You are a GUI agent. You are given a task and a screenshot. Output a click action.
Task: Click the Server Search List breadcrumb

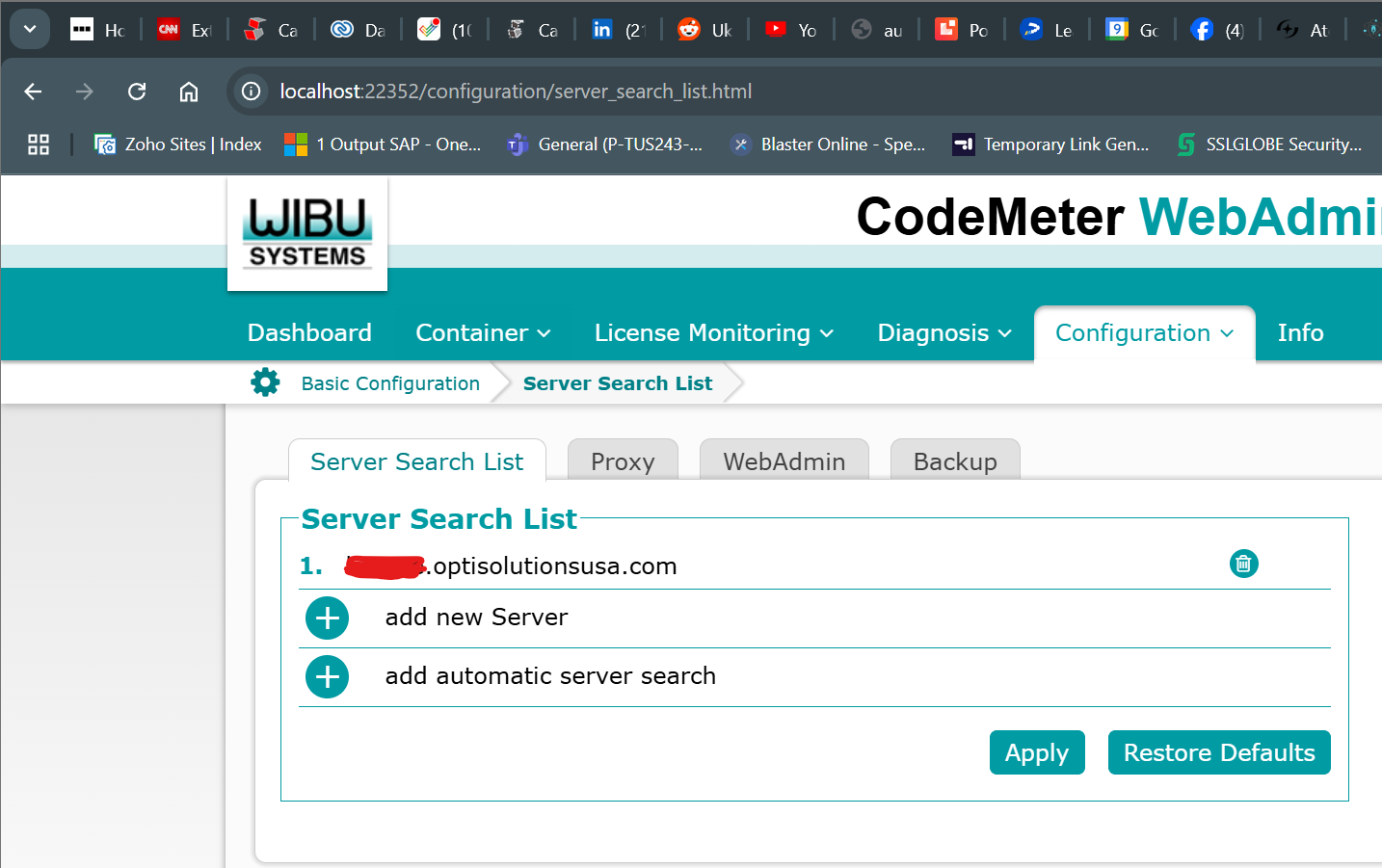[x=618, y=383]
